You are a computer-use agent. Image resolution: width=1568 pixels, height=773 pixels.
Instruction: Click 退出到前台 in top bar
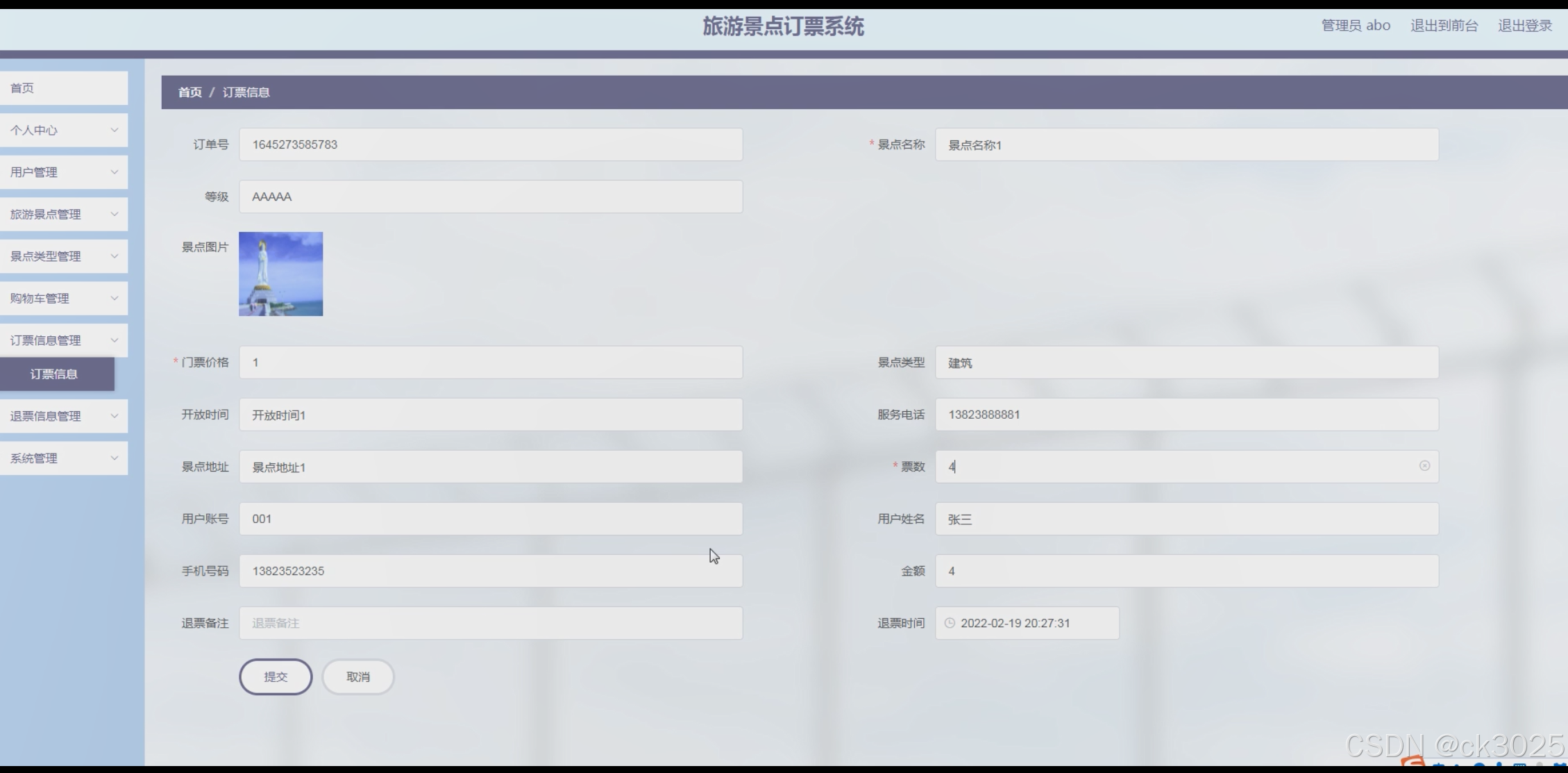pos(1444,26)
